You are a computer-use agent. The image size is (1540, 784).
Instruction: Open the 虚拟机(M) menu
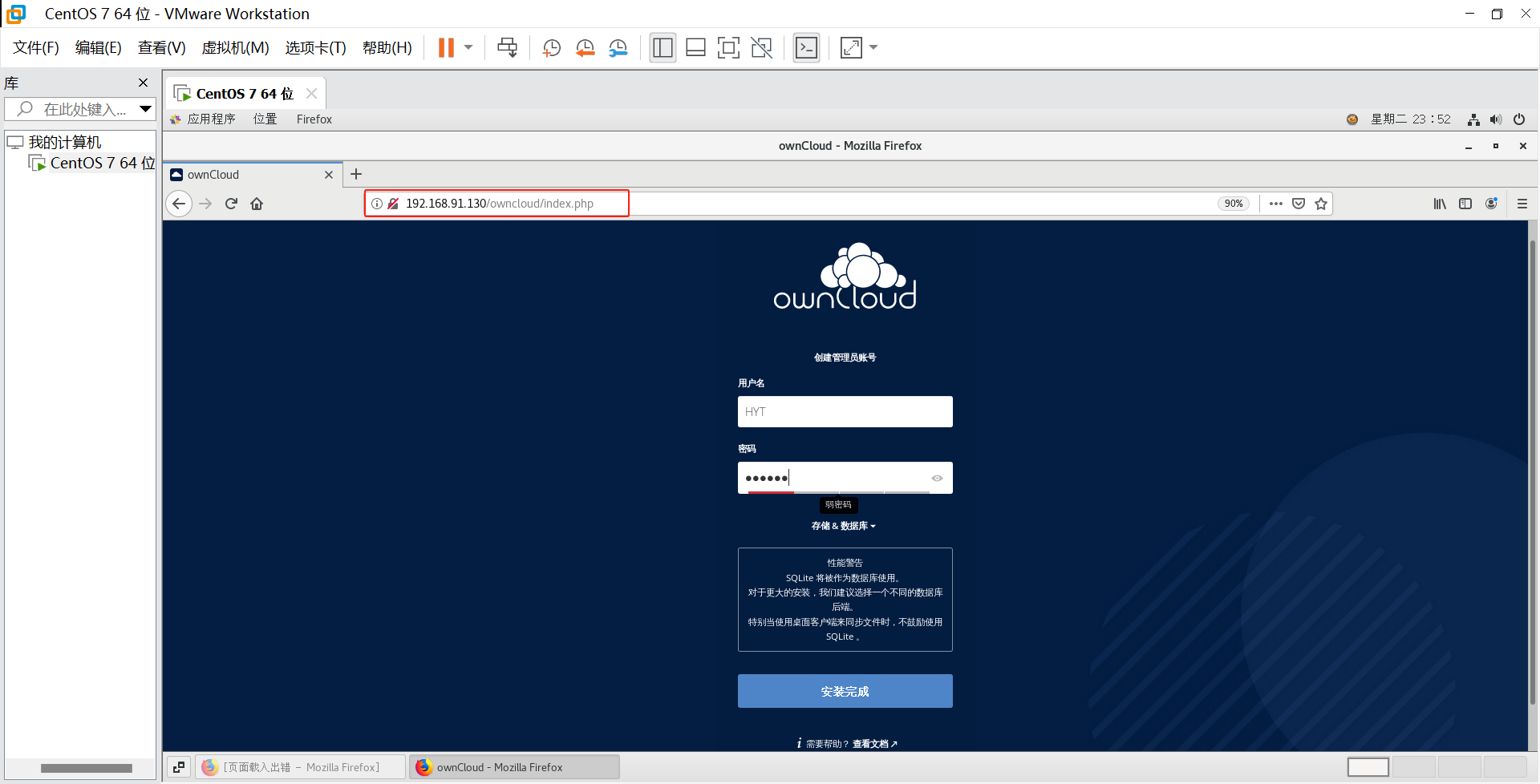click(x=235, y=47)
